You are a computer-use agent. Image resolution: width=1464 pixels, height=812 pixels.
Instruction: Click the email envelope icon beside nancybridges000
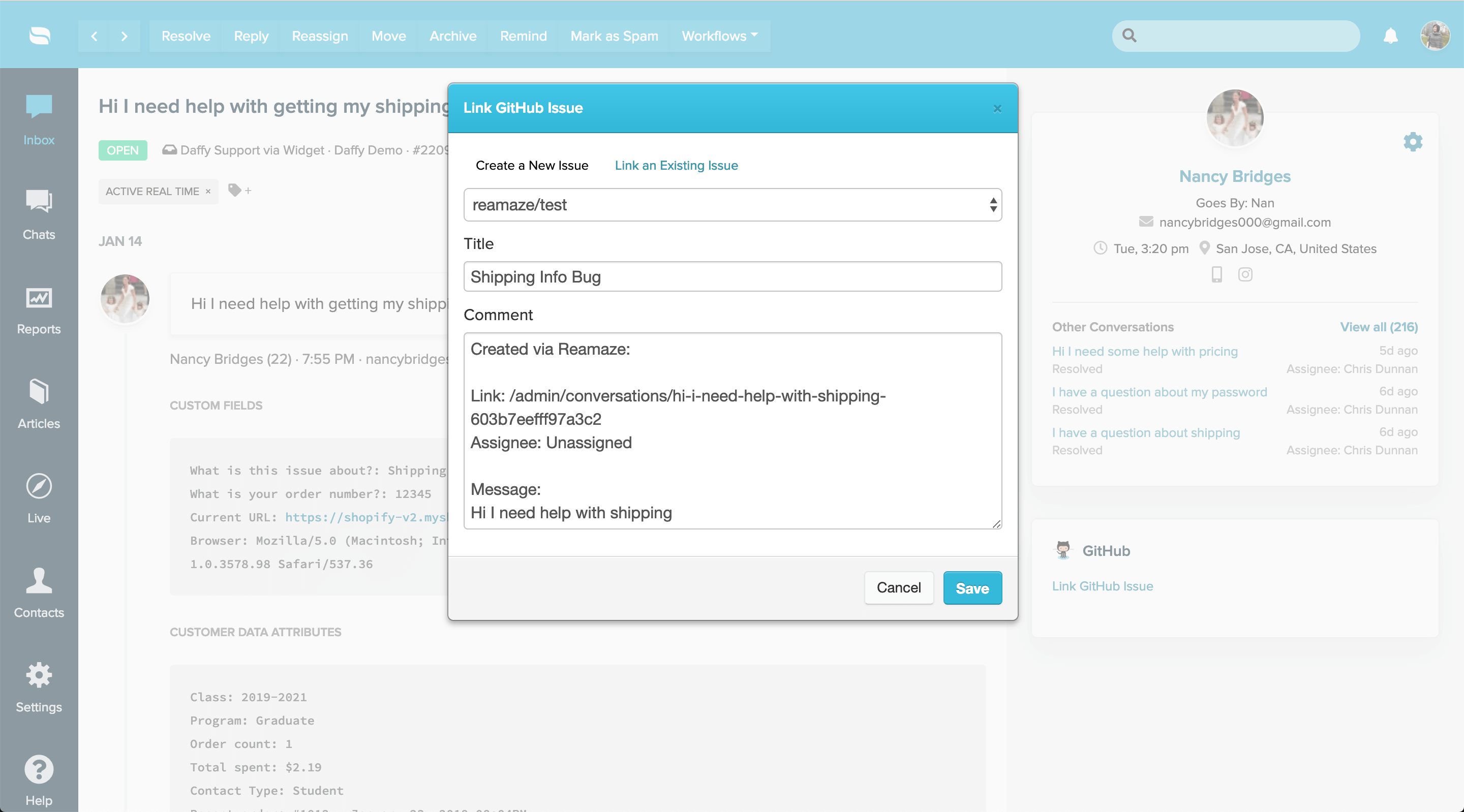pyautogui.click(x=1146, y=222)
